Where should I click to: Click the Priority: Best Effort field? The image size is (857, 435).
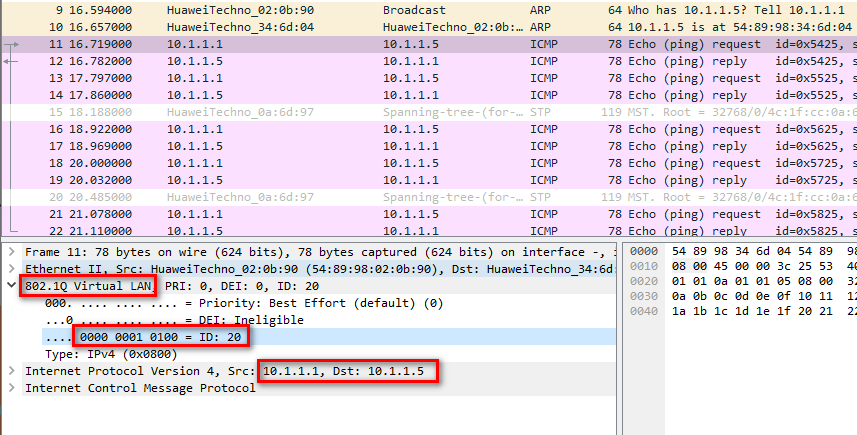point(244,303)
